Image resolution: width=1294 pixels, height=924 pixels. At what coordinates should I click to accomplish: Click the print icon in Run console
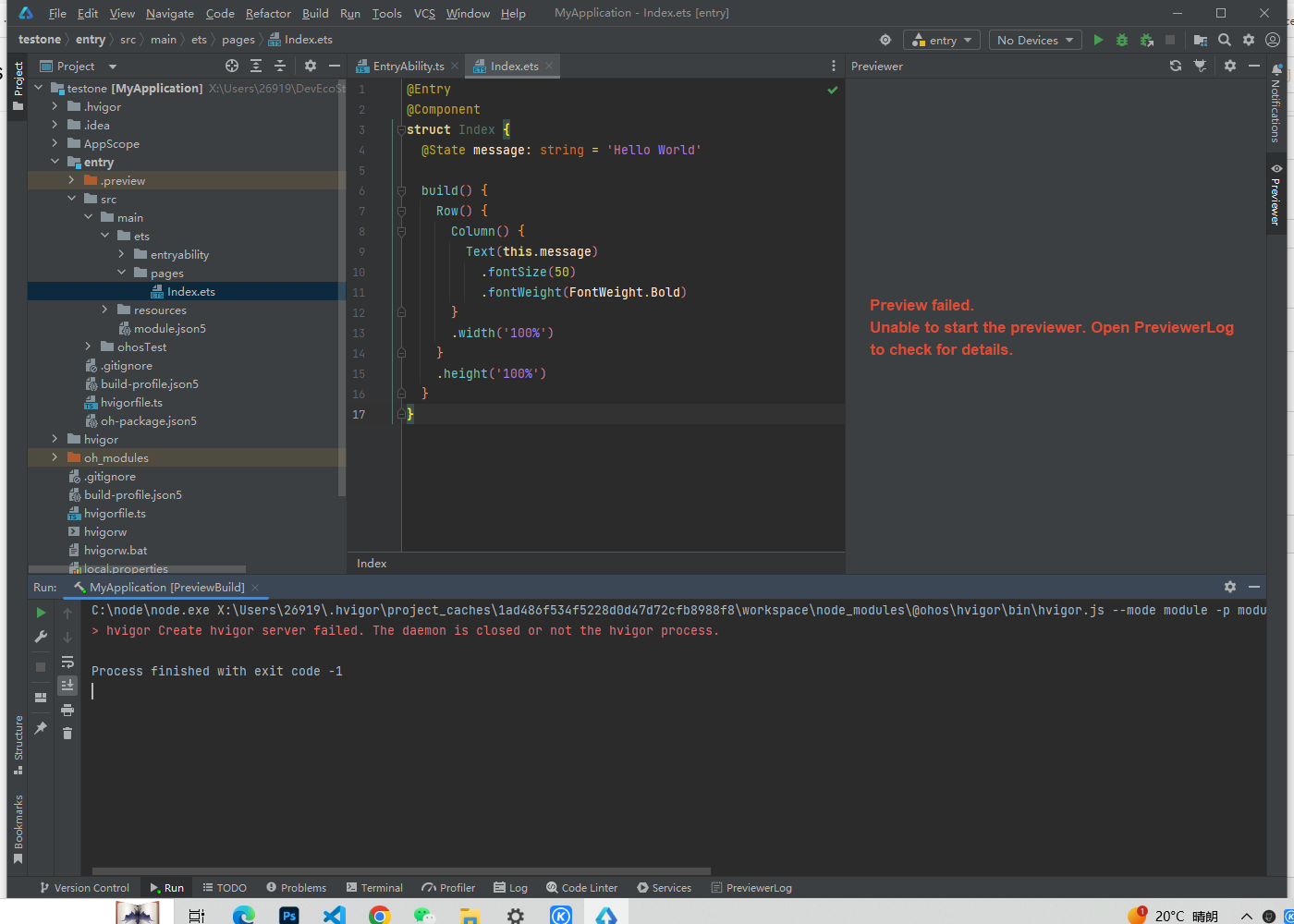coord(67,710)
